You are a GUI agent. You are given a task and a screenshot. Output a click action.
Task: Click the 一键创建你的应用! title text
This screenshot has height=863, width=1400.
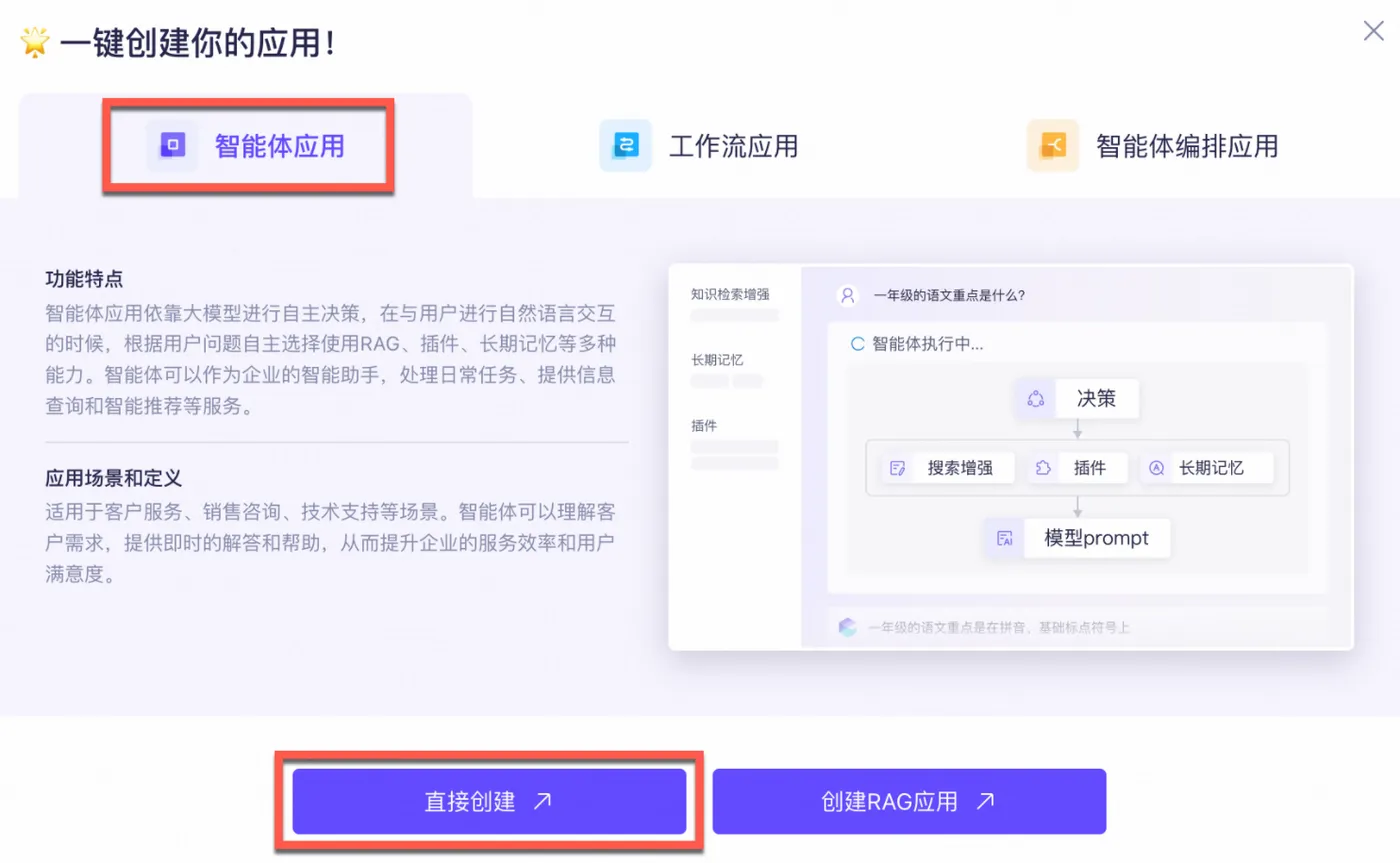[196, 44]
